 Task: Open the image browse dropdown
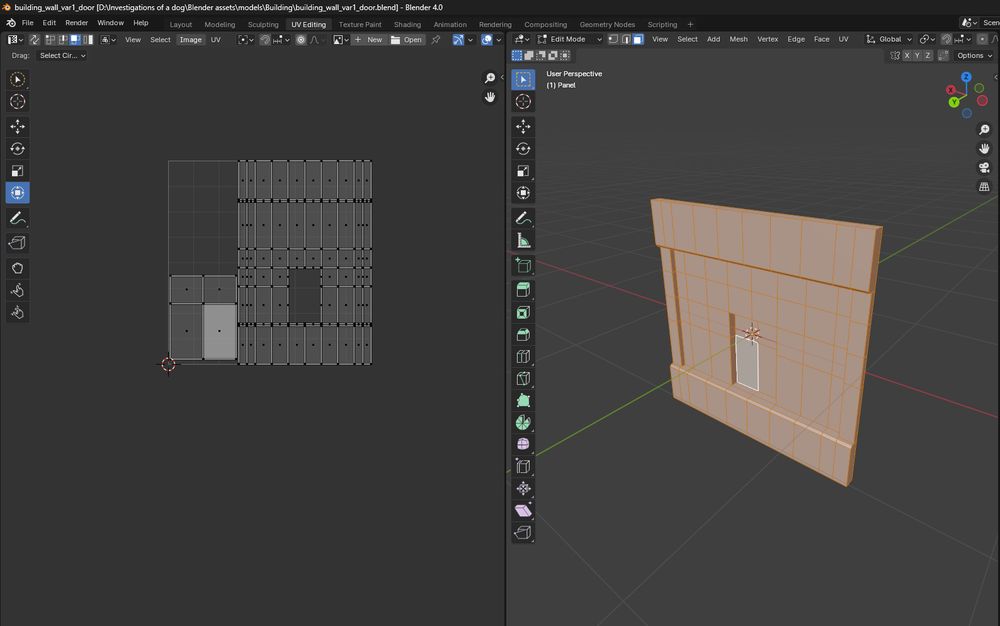[x=341, y=40]
